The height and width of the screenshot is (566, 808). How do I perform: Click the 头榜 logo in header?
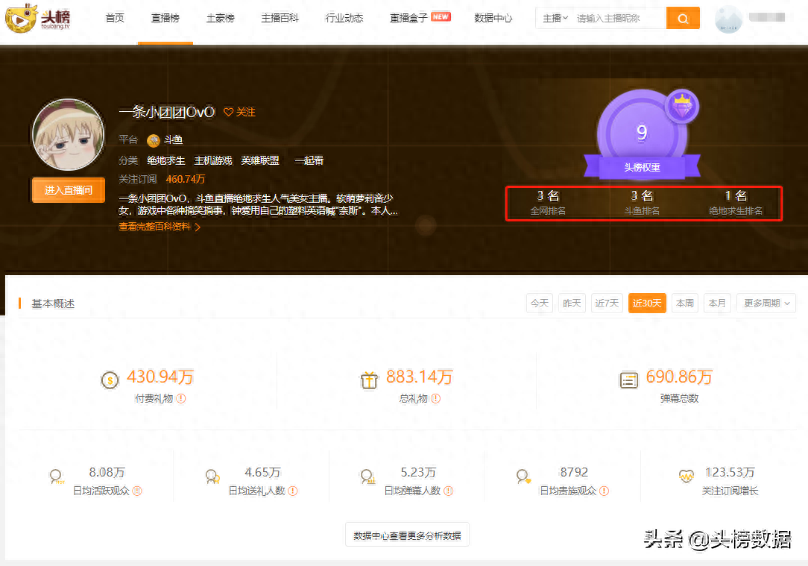tap(39, 19)
